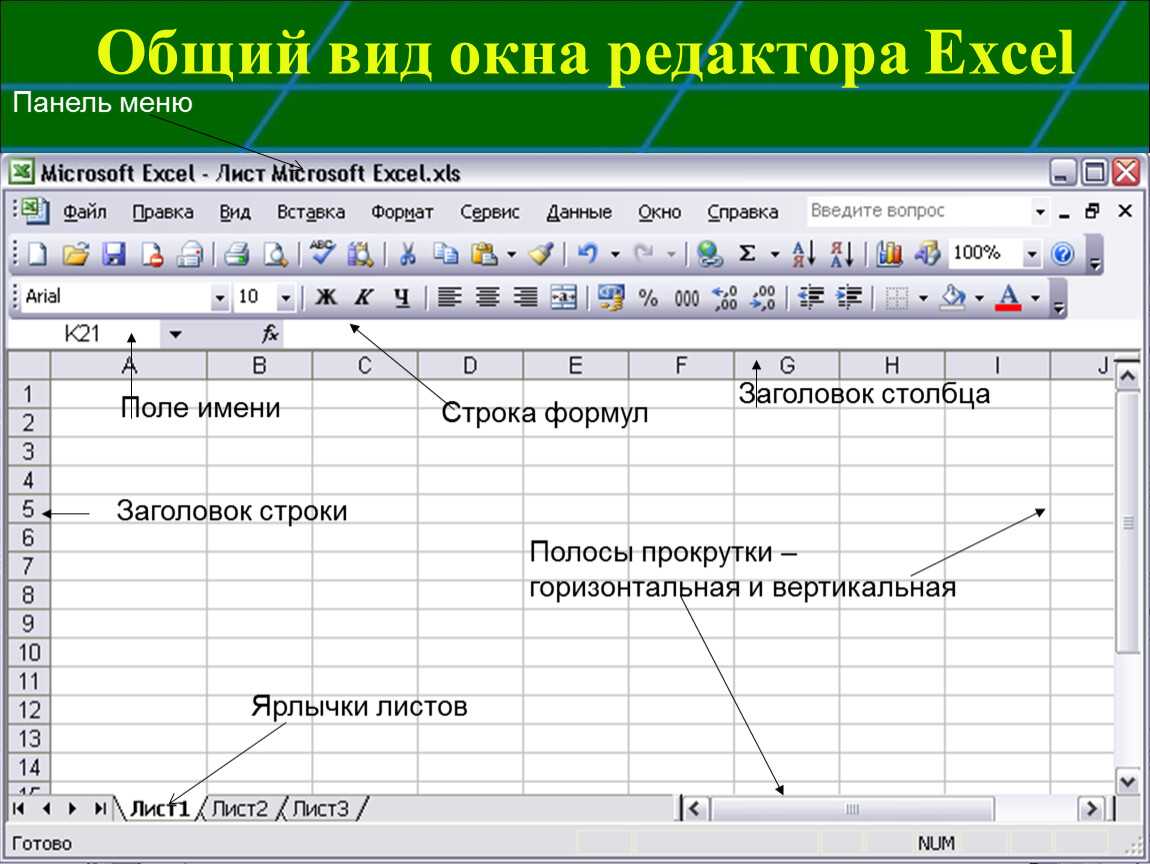1150x864 pixels.
Task: Decrease indent icon
Action: click(810, 298)
